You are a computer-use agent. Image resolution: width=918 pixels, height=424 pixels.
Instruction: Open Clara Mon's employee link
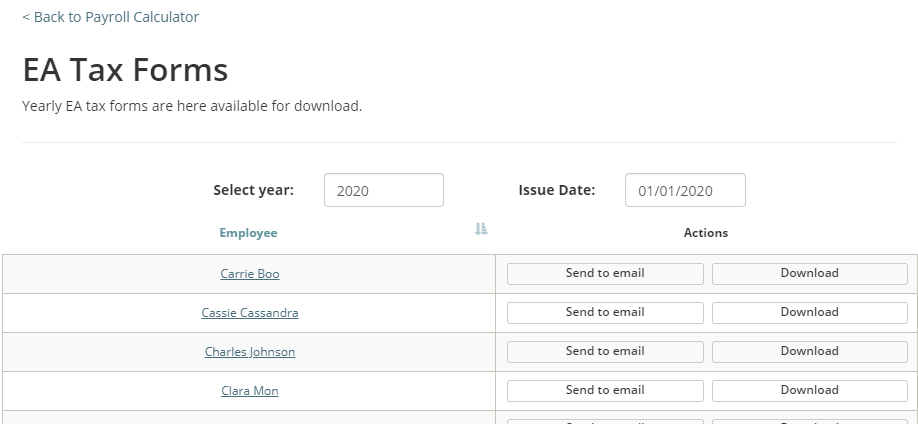click(250, 391)
